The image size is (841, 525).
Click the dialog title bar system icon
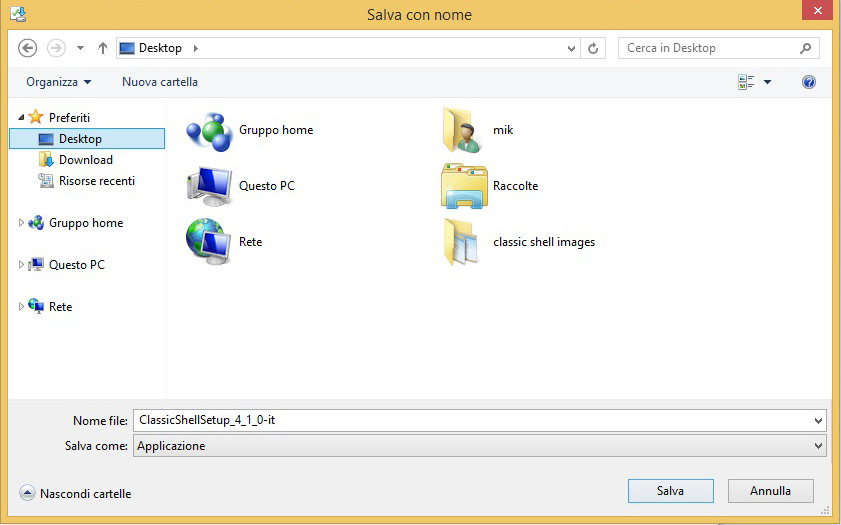[18, 14]
